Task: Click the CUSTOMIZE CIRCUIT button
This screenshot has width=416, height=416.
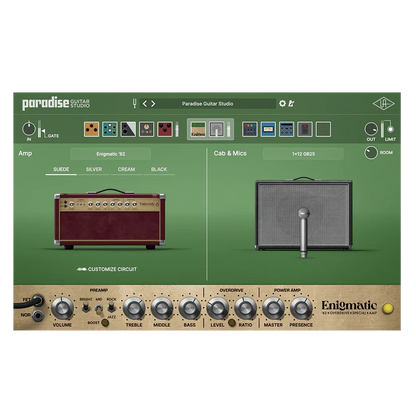Action: (x=107, y=269)
